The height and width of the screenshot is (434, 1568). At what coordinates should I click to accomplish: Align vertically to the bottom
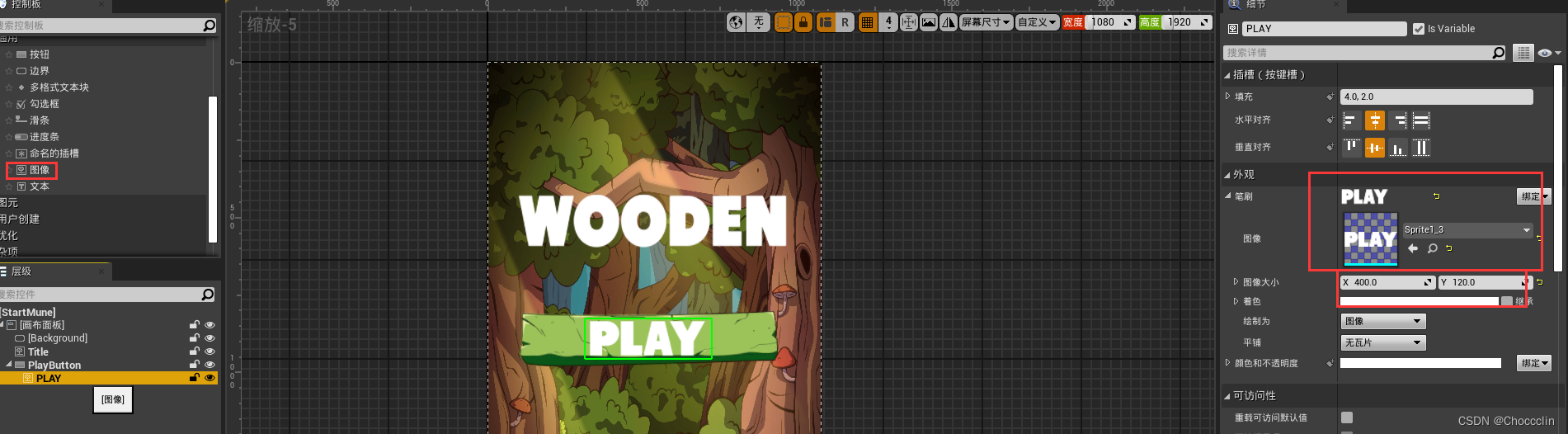(x=1398, y=148)
